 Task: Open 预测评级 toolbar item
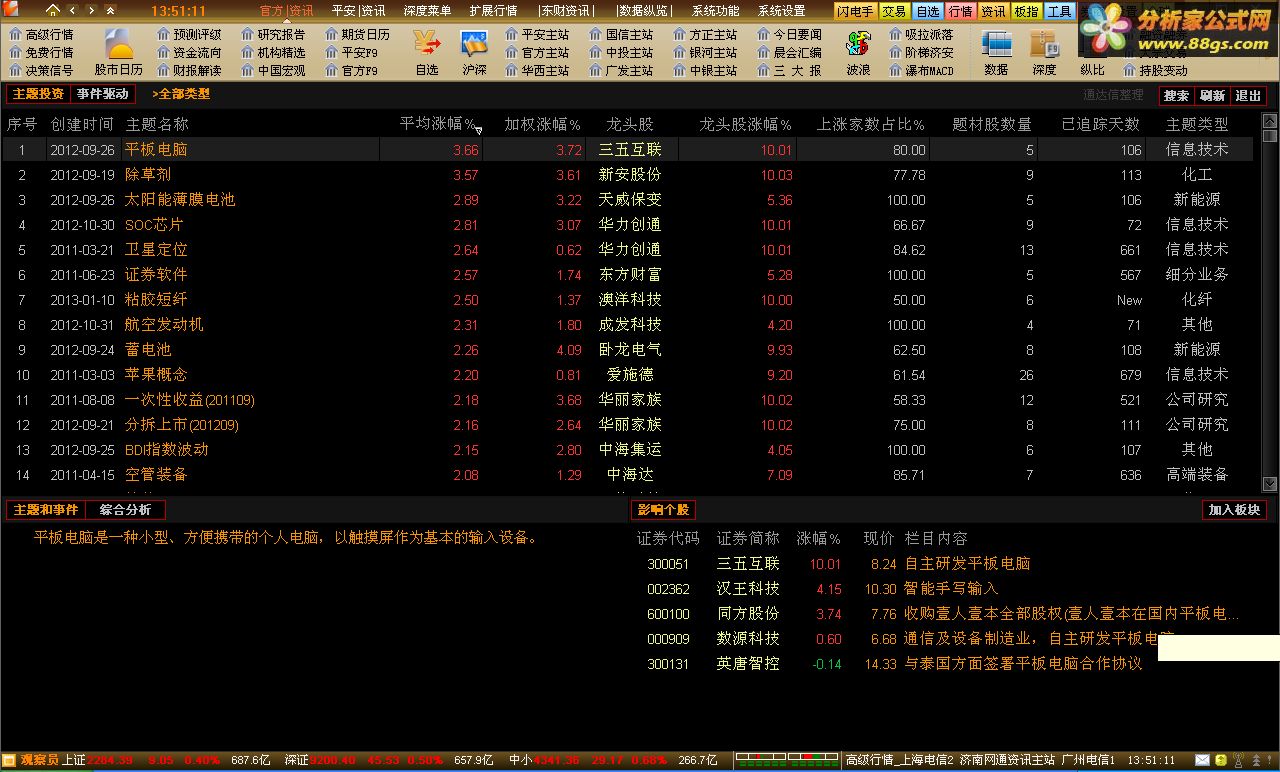[x=189, y=34]
